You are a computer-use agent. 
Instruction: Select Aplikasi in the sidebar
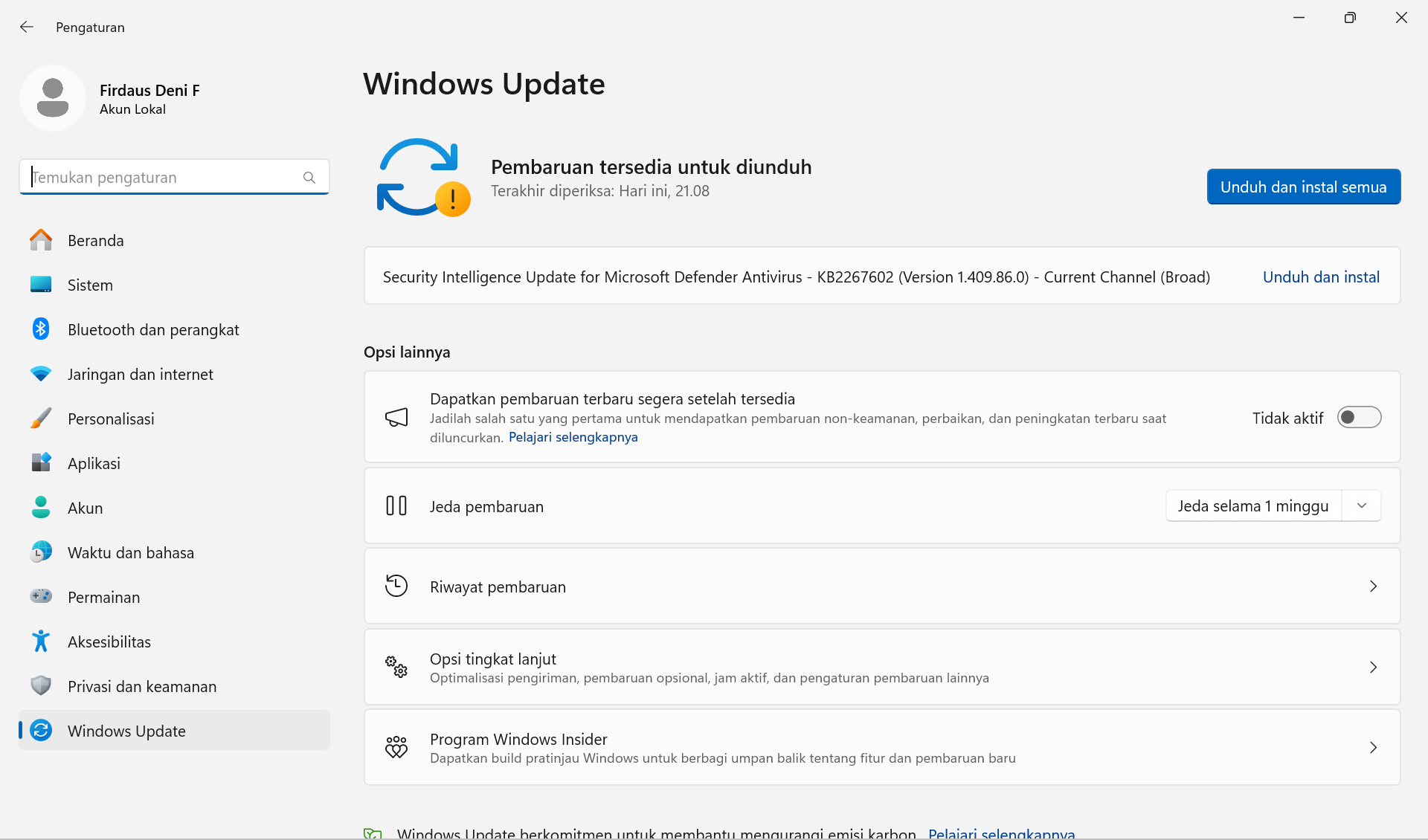(175, 463)
